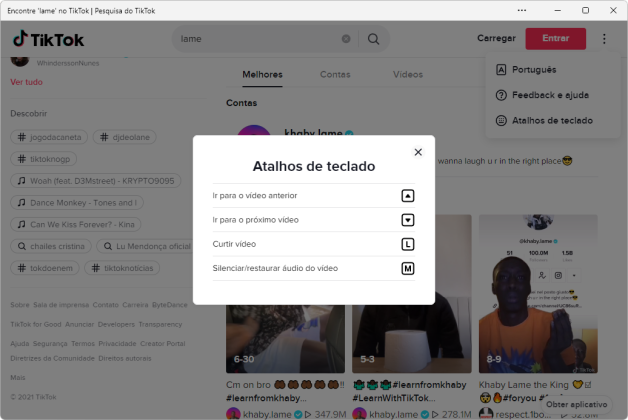
Task: Clear the search field text
Action: [x=346, y=39]
